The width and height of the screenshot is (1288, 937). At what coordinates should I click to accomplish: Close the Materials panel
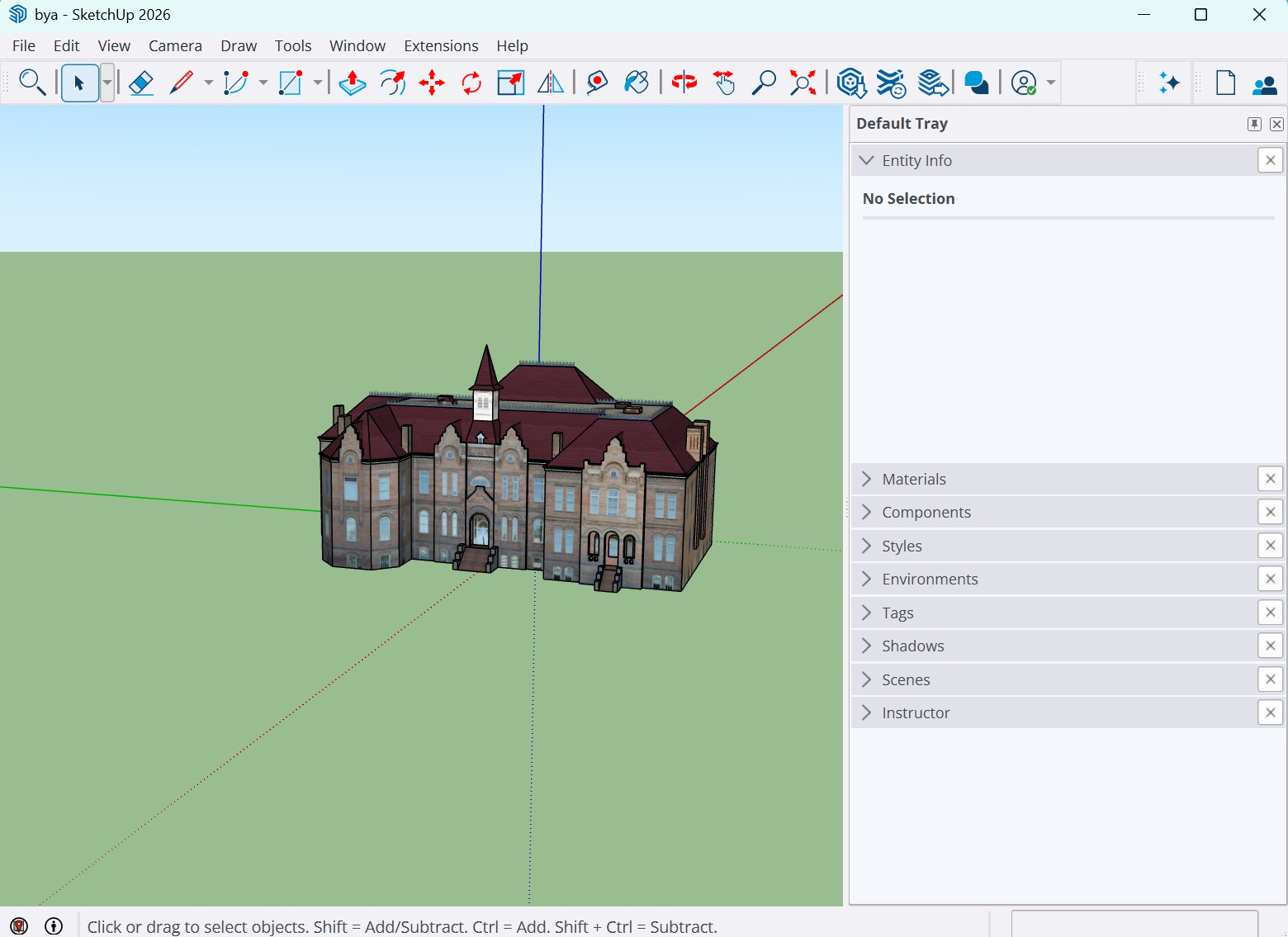pos(1271,479)
